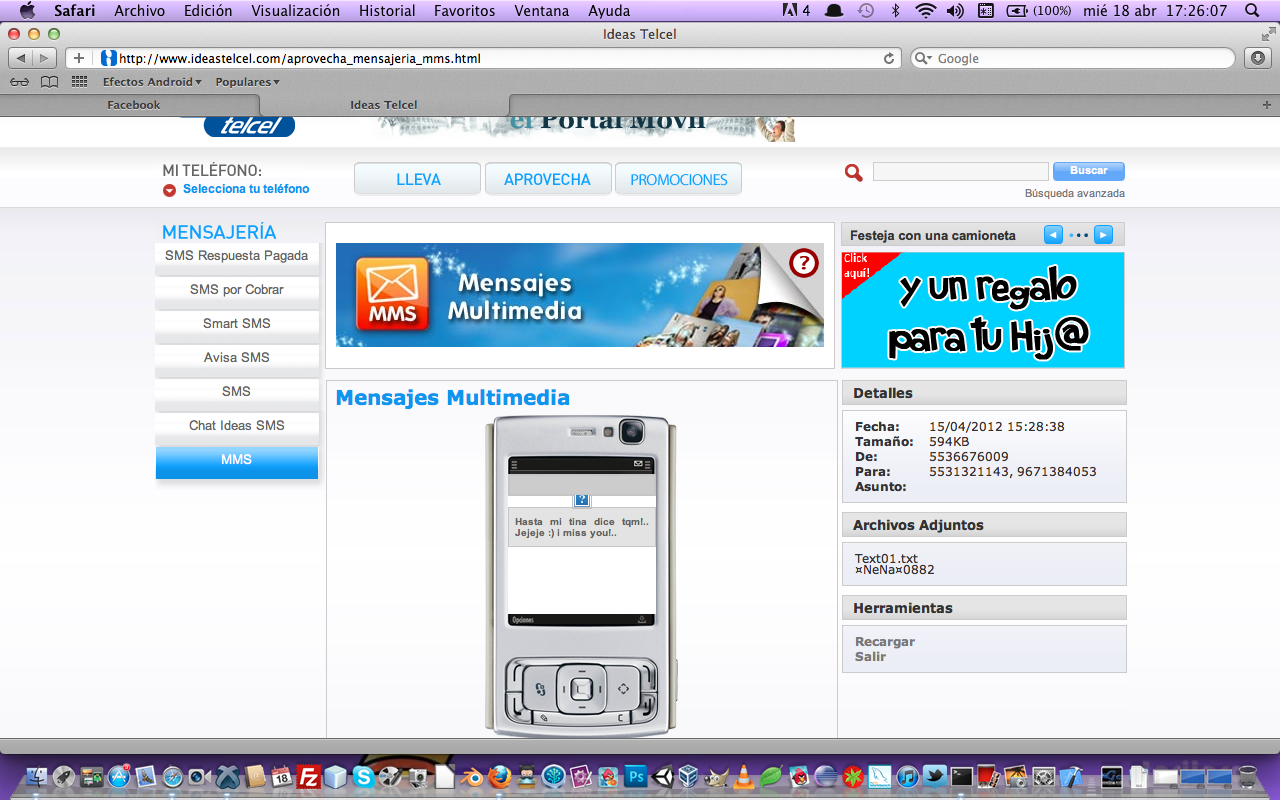
Task: Show next promo with right arrow
Action: (1103, 235)
